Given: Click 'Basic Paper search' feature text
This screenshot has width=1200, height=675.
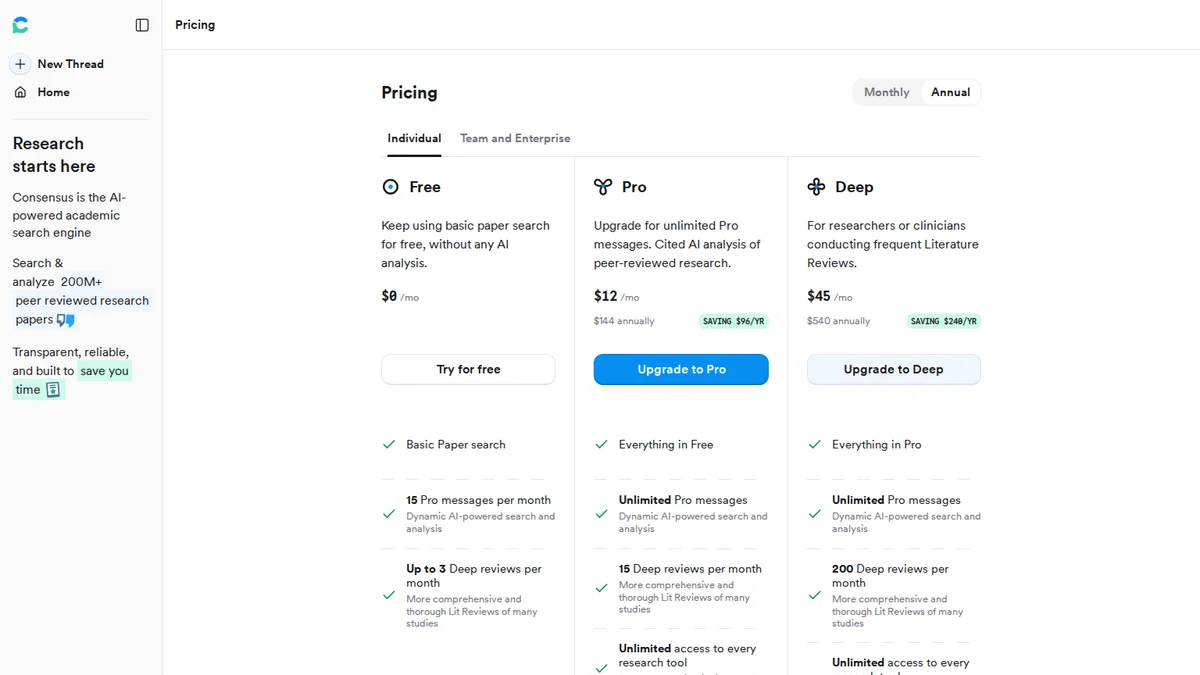Looking at the screenshot, I should tap(456, 445).
